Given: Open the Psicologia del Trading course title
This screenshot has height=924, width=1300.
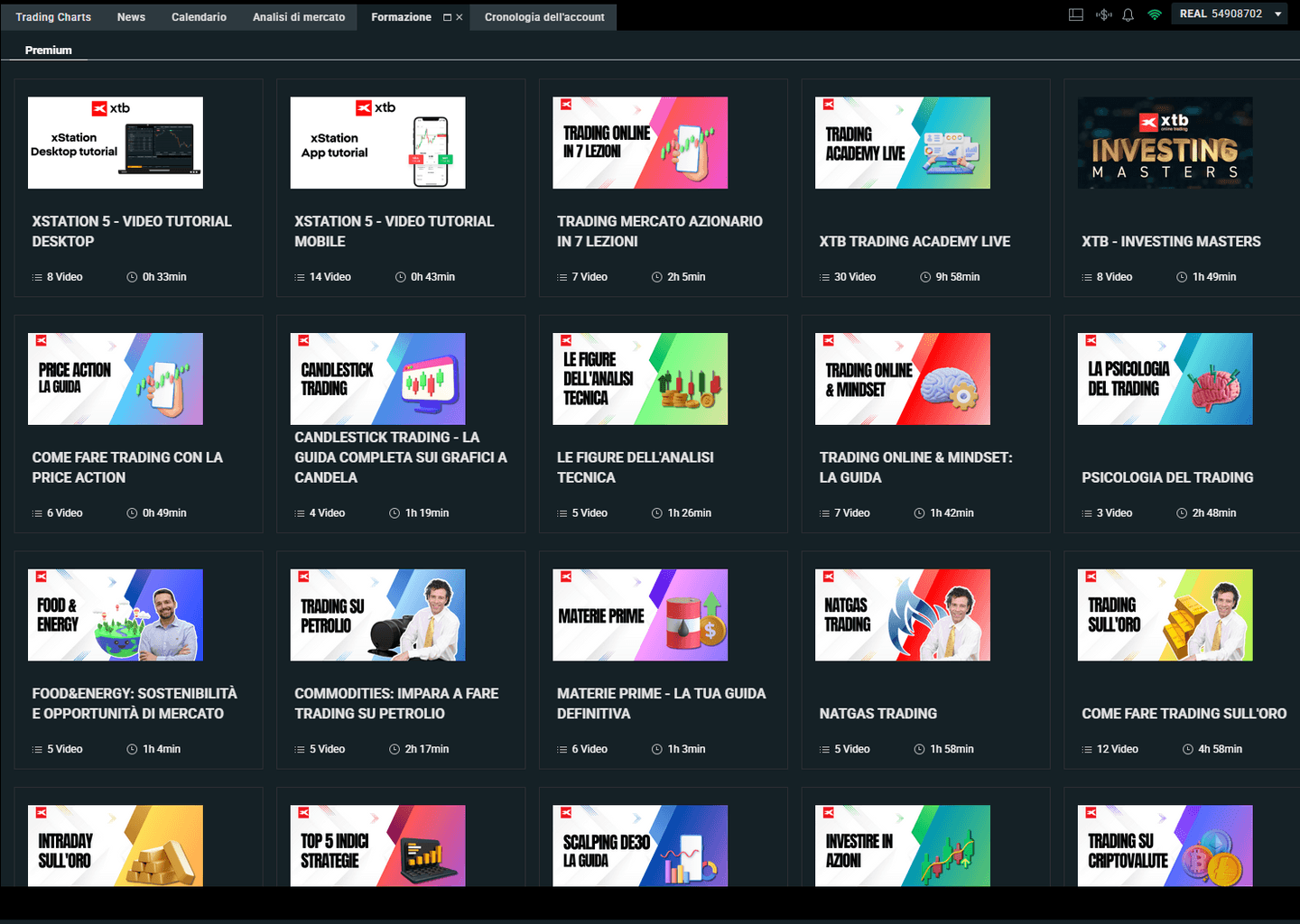Looking at the screenshot, I should [x=1167, y=478].
